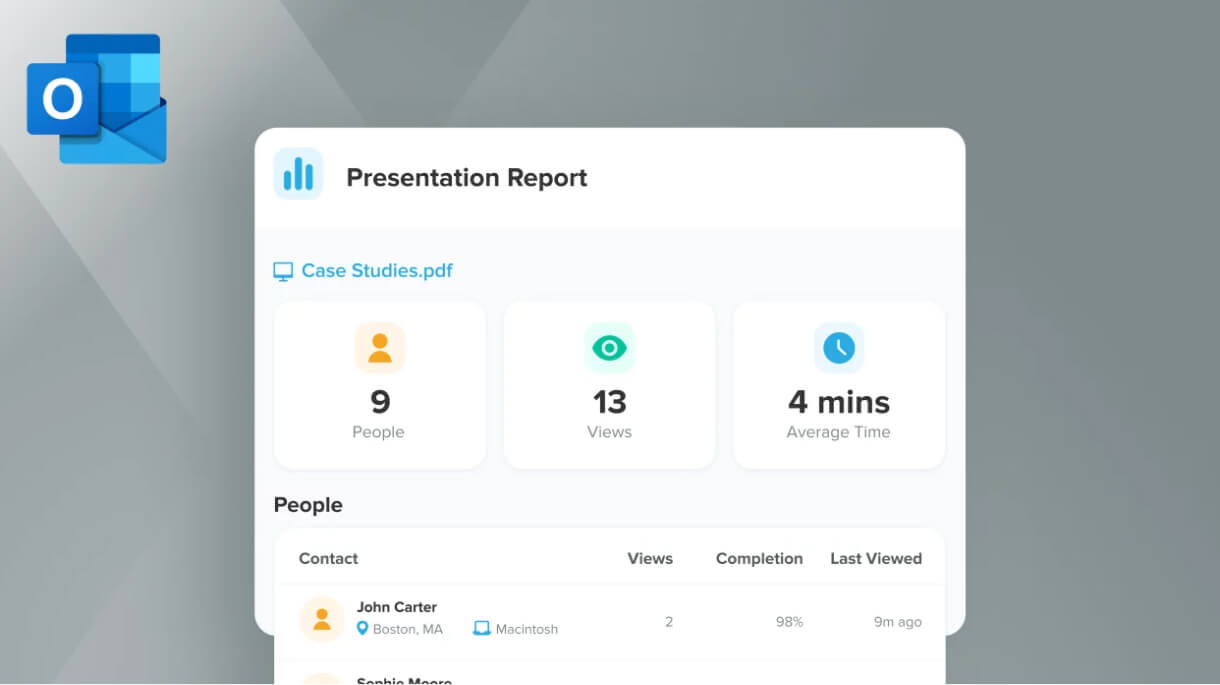Click the Views label under 13
The height and width of the screenshot is (685, 1220).
[x=609, y=432]
